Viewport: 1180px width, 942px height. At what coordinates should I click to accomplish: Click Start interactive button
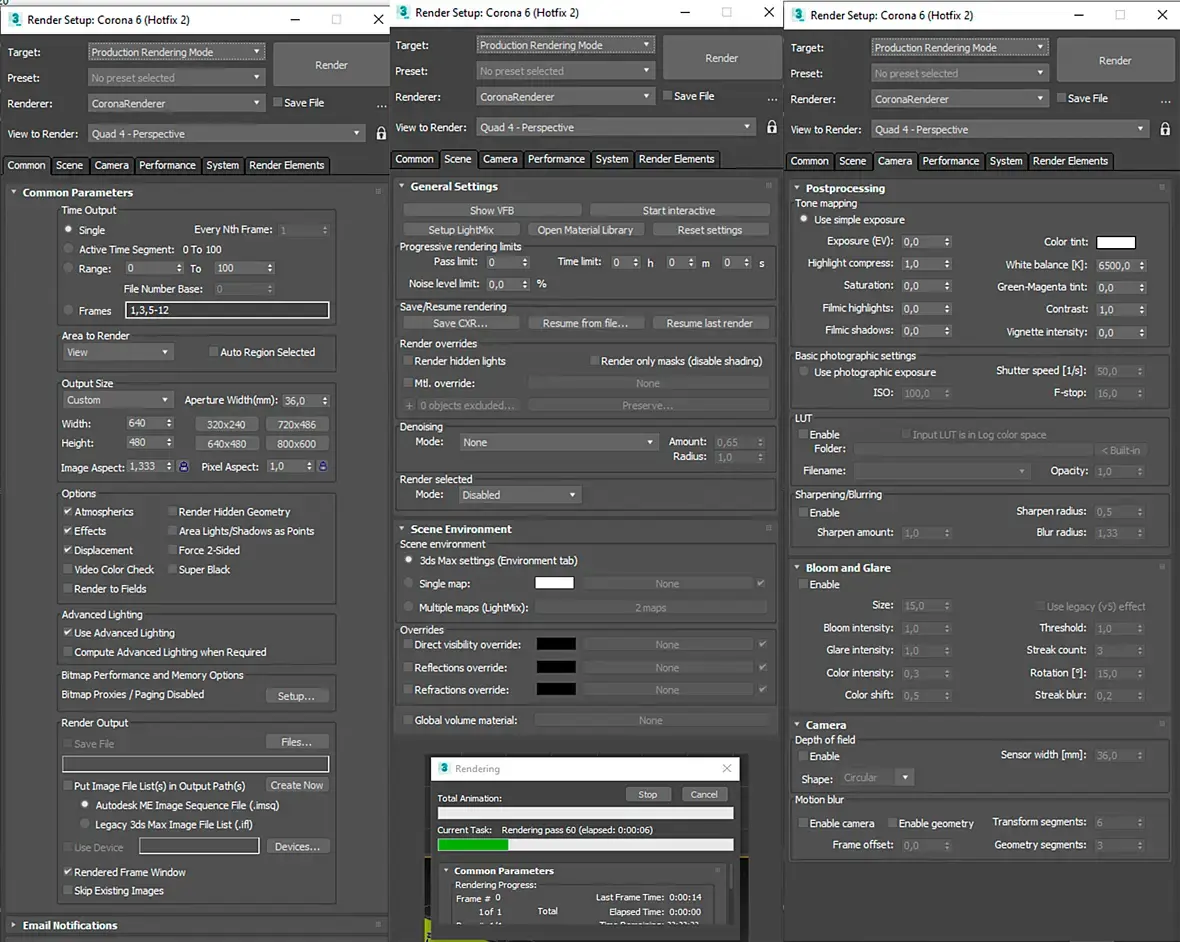tap(679, 211)
